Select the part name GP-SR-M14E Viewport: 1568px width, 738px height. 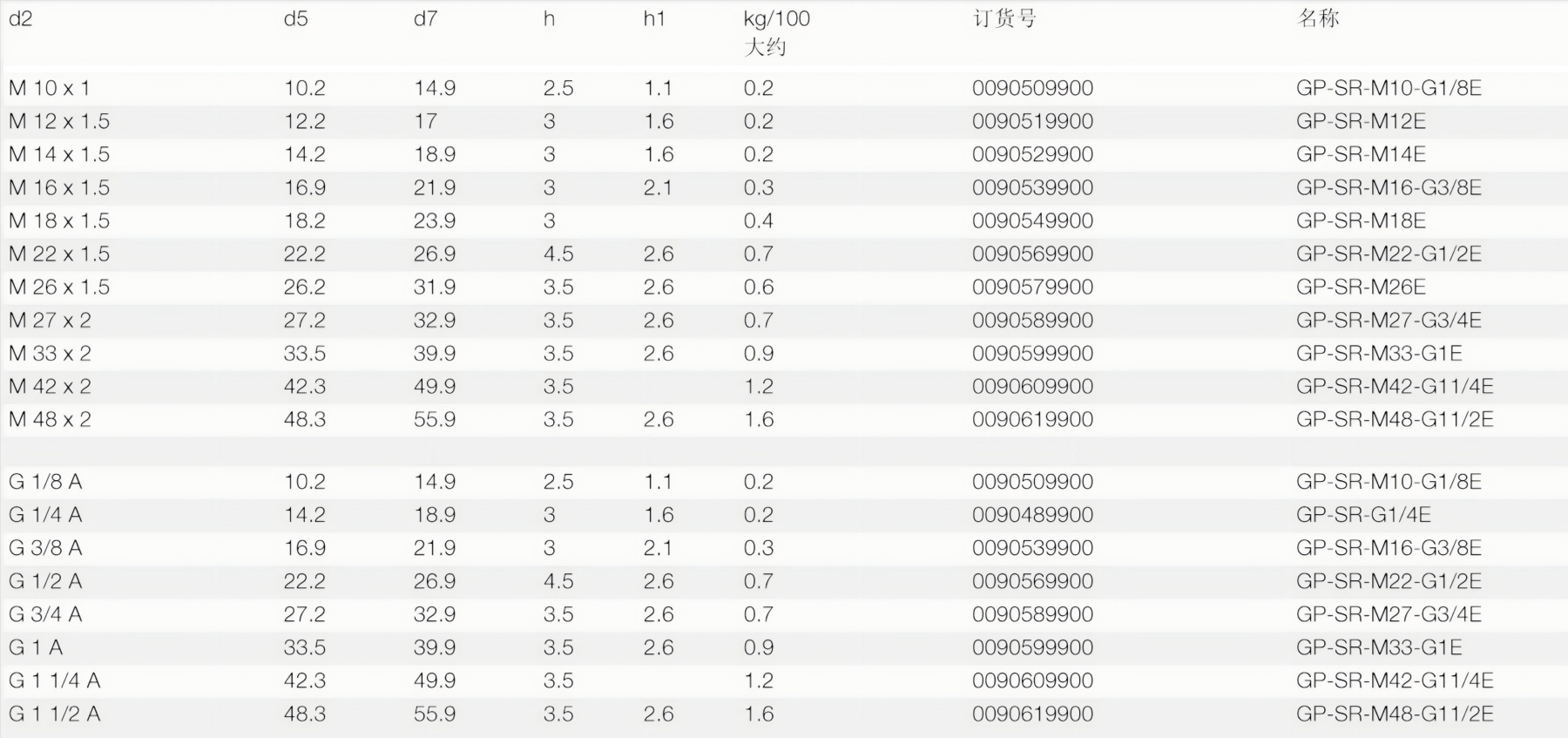coord(1361,154)
